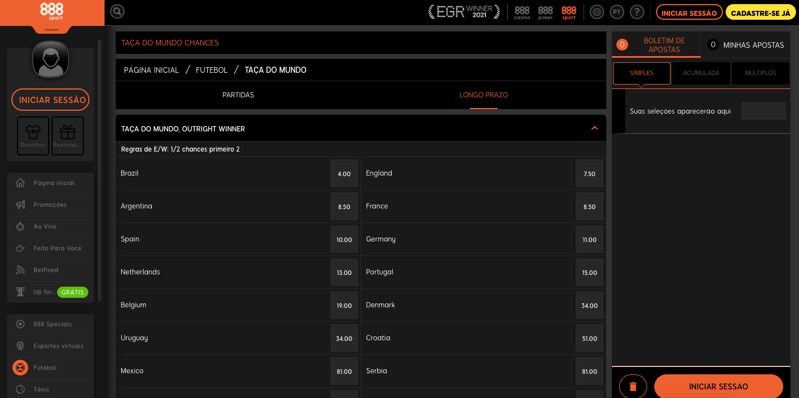The image size is (800, 398).
Task: Open Minhas Apostas tab
Action: (x=745, y=45)
